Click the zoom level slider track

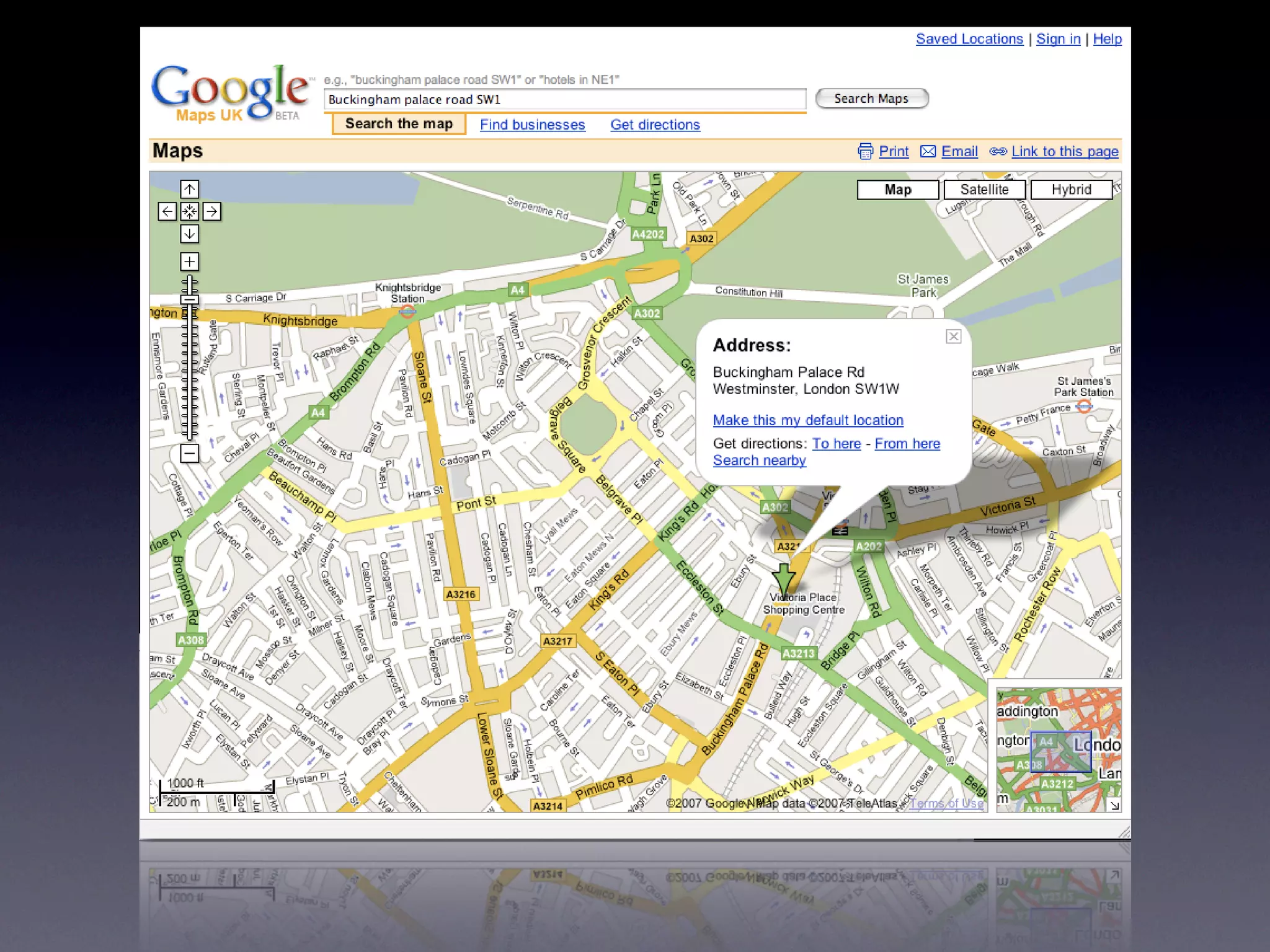[189, 372]
